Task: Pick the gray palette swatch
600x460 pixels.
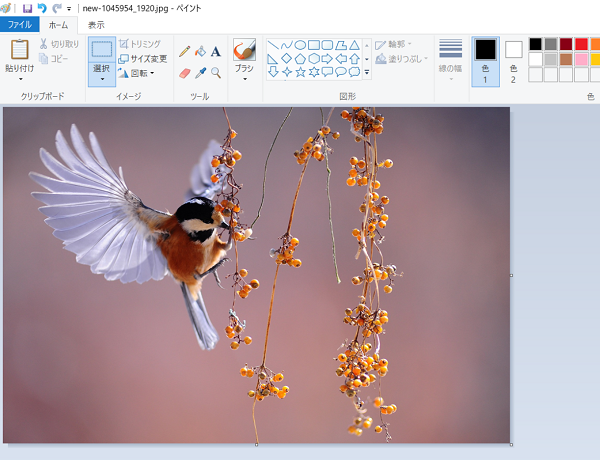Action: point(551,44)
